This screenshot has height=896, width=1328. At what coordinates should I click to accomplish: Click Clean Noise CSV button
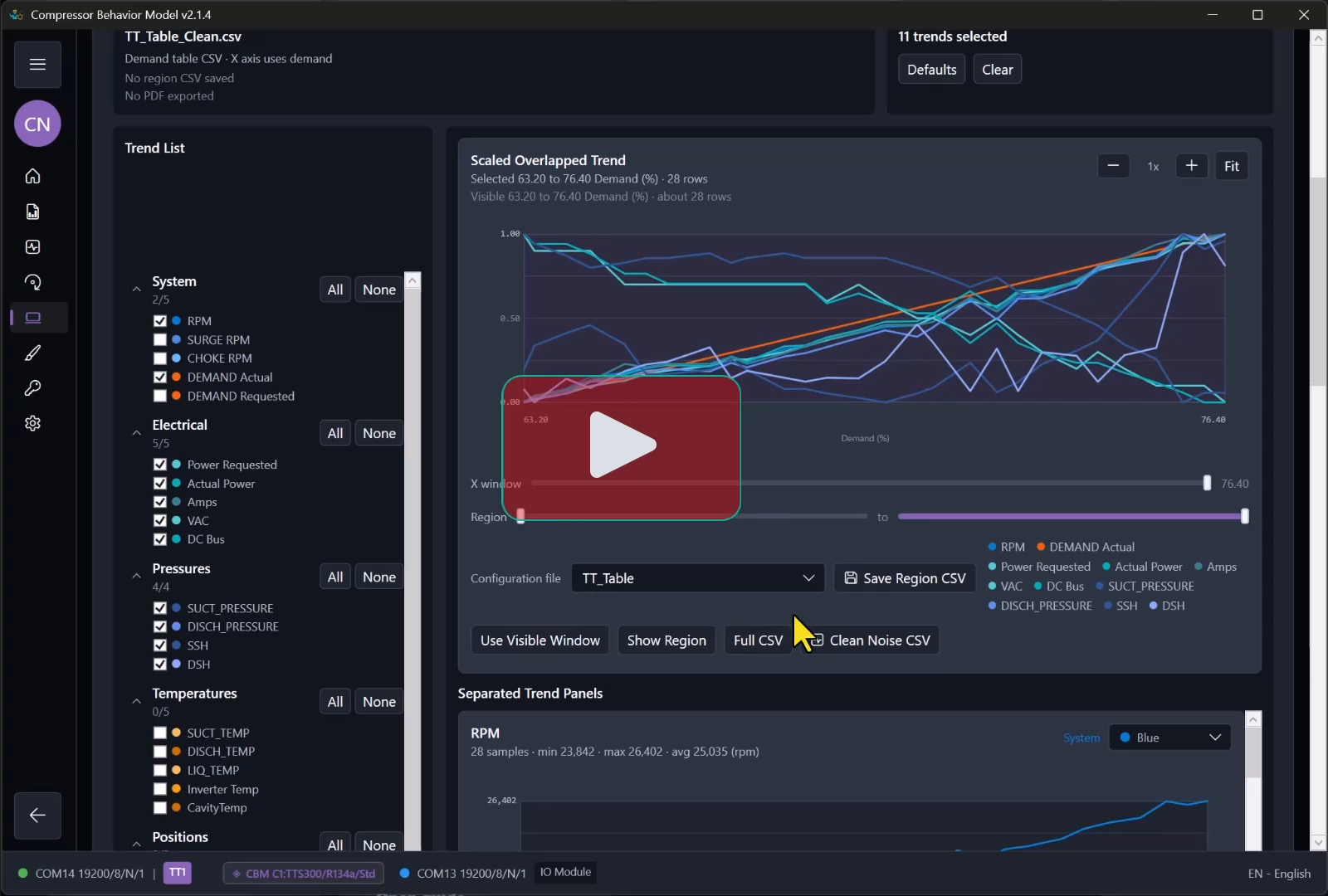870,640
